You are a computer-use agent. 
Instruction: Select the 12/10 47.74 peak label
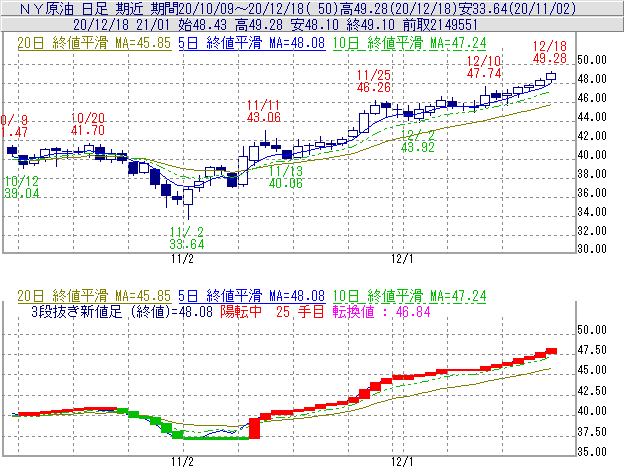(484, 67)
